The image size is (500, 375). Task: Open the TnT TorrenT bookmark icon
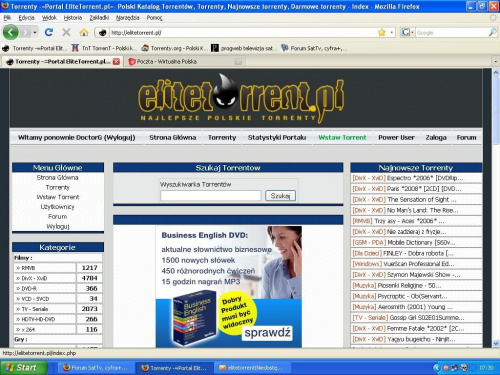click(x=75, y=48)
